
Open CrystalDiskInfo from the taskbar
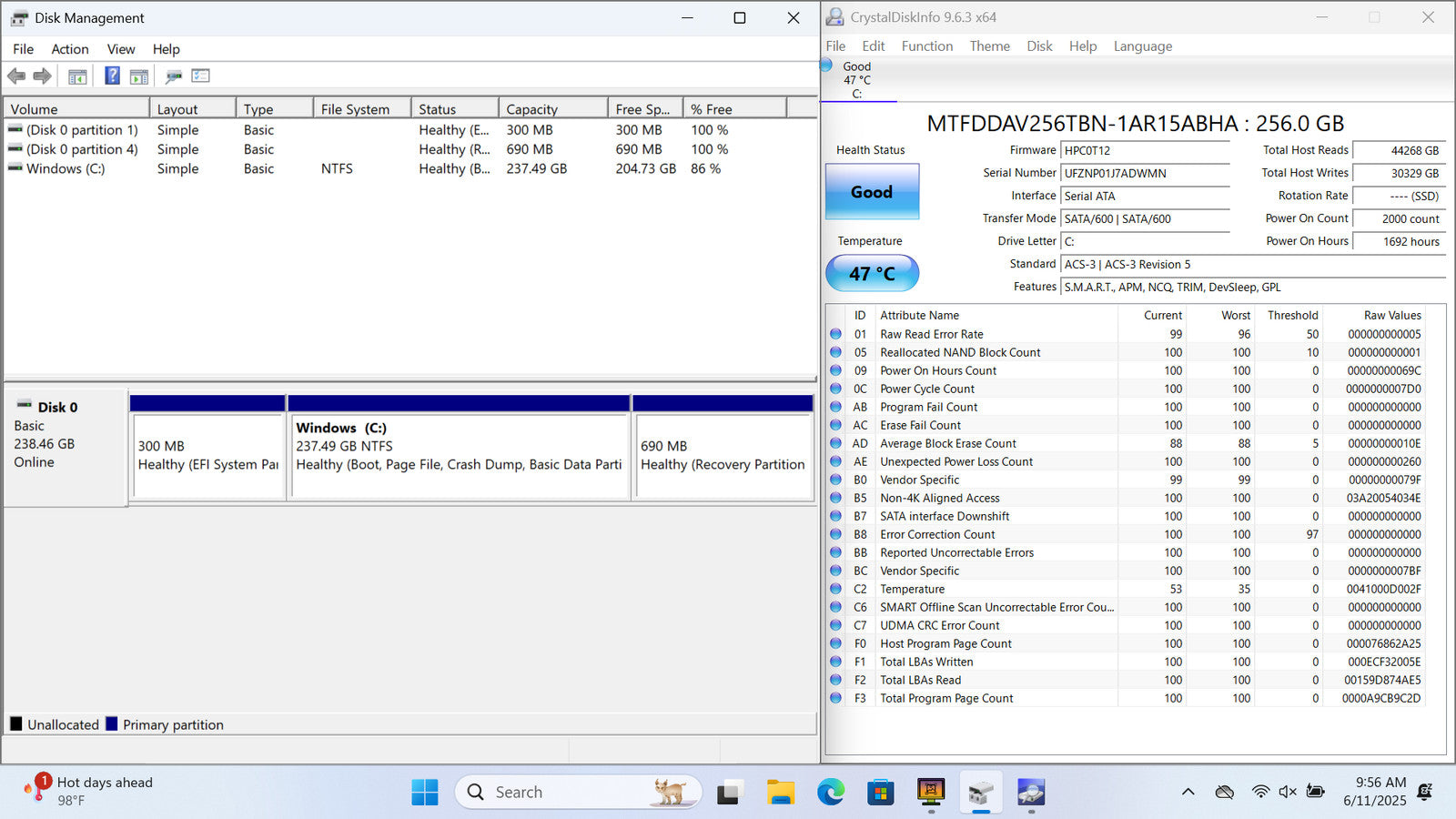pyautogui.click(x=1030, y=793)
